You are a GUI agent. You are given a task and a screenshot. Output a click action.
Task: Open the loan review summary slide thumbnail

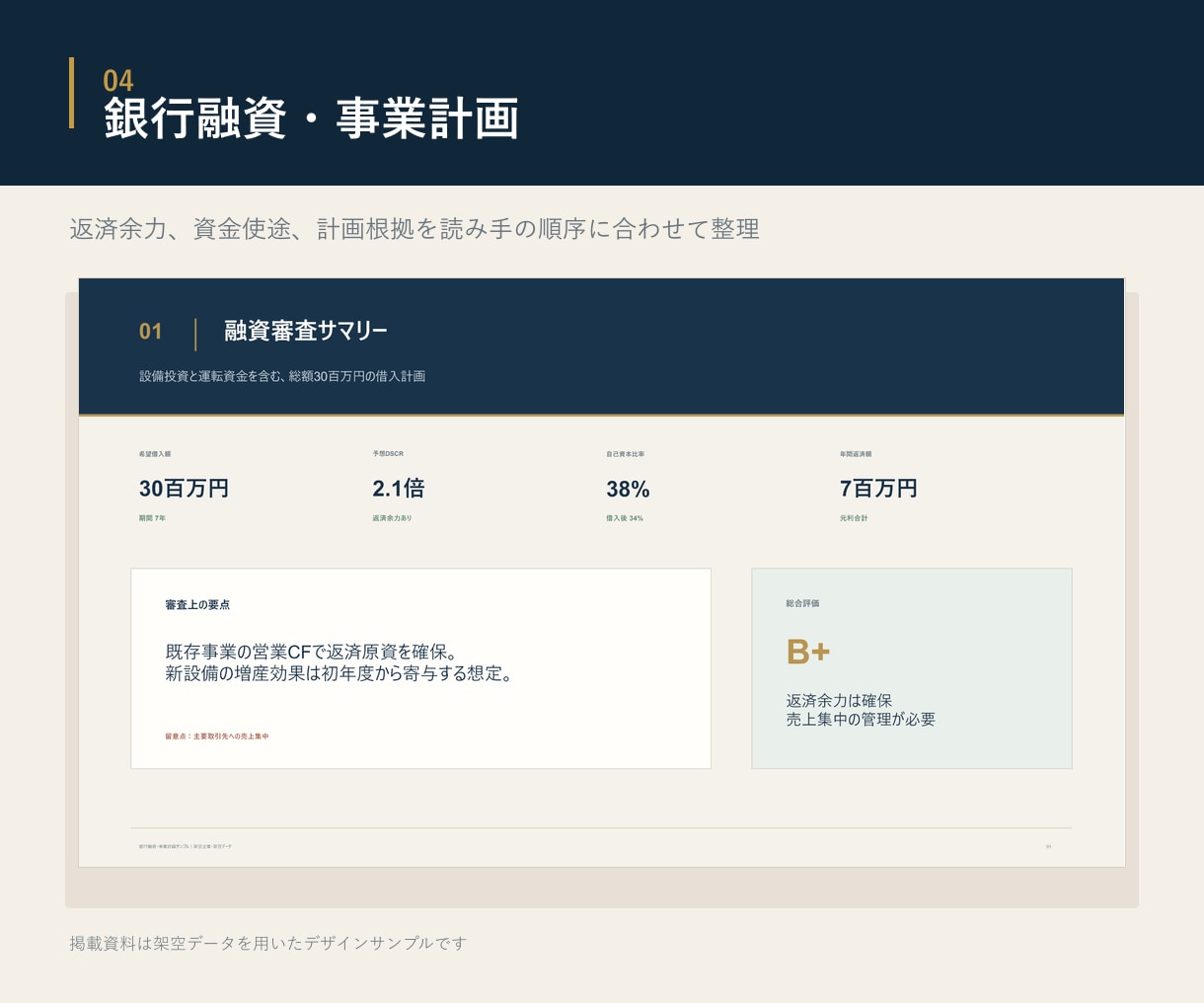(601, 573)
